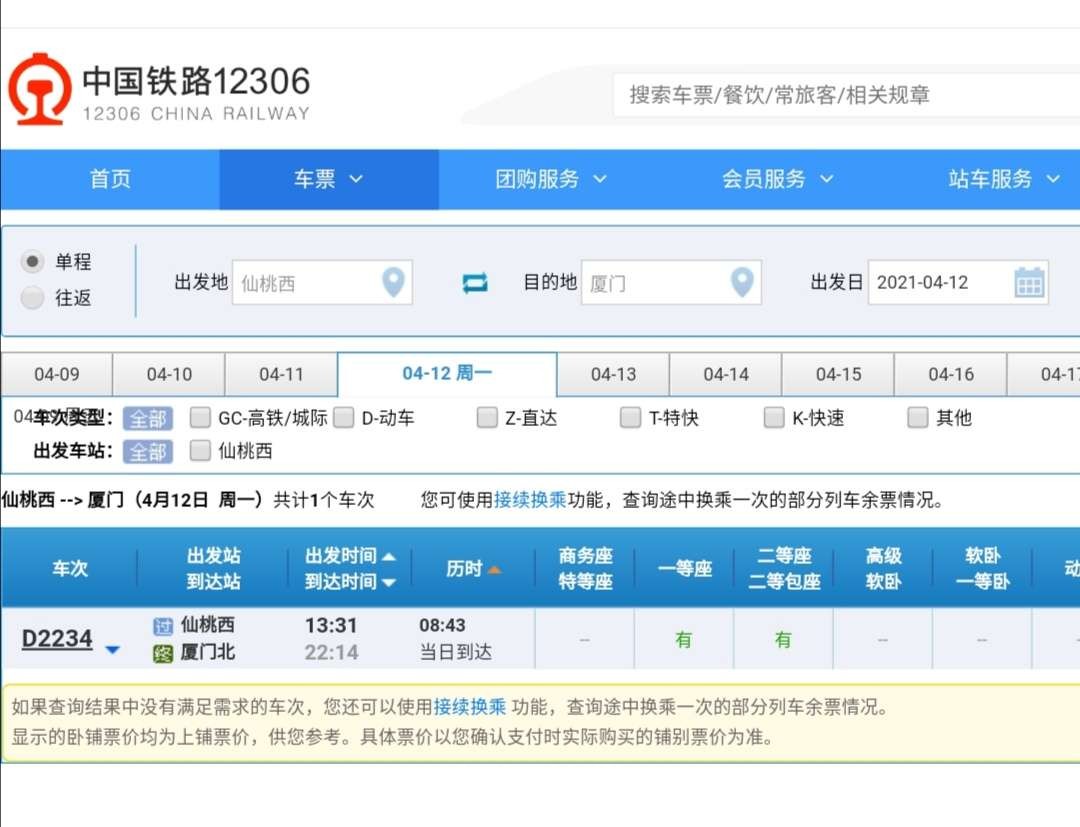Screen dimensions: 1080x827
Task: Select the 04-14 date tab
Action: tap(725, 375)
